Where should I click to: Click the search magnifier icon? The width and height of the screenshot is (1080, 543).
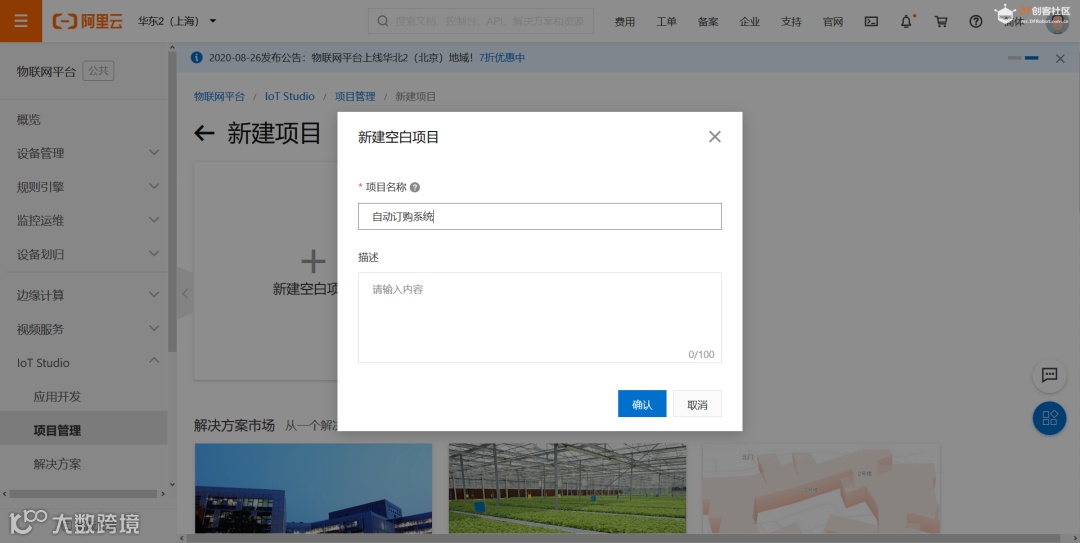(x=382, y=21)
